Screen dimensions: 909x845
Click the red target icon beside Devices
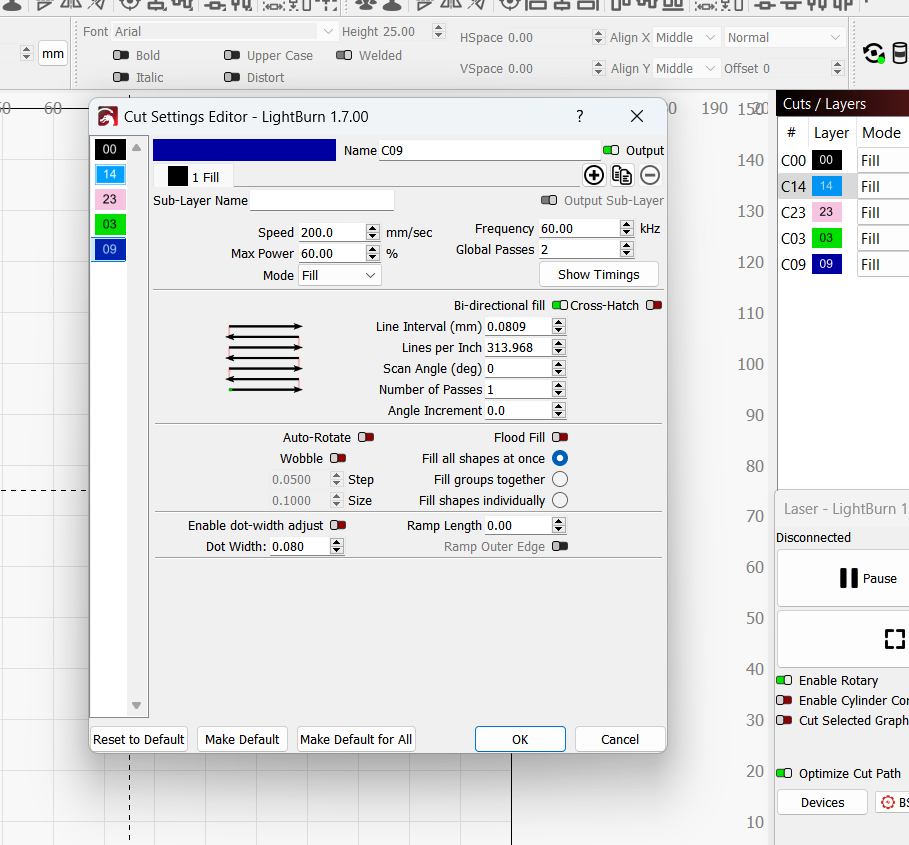click(x=888, y=802)
